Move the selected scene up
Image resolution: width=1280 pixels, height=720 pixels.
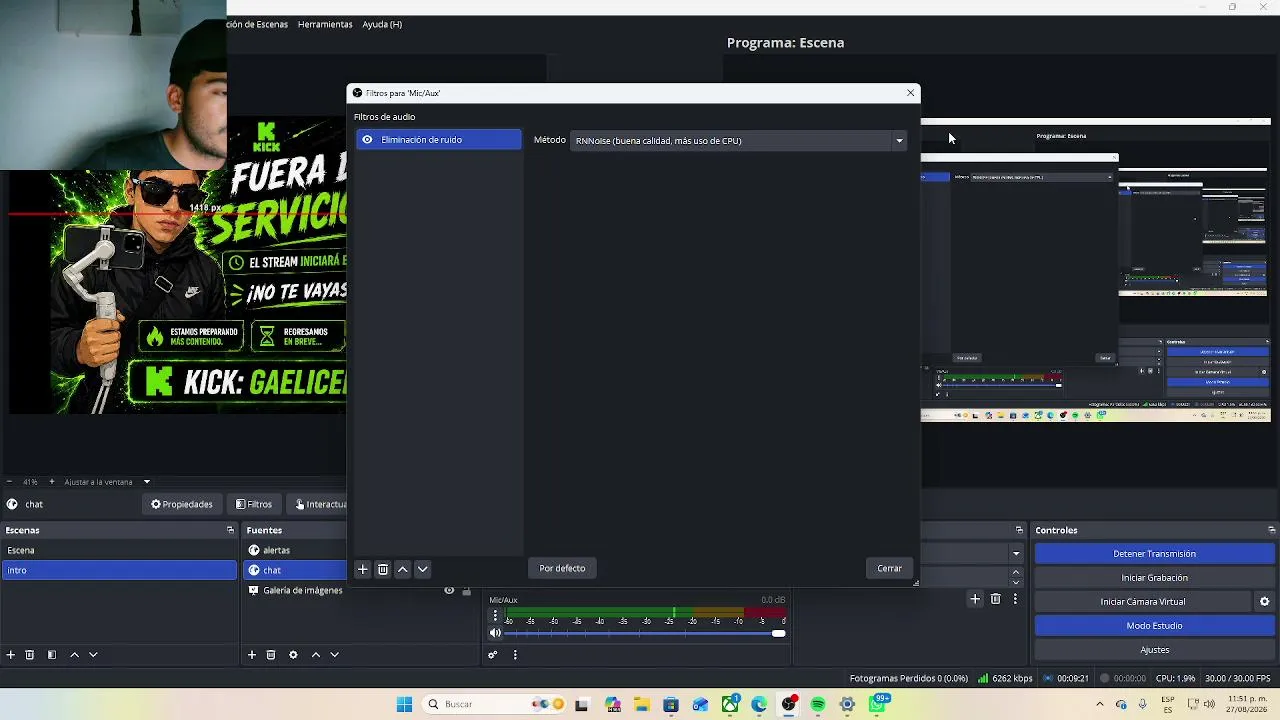(x=74, y=655)
